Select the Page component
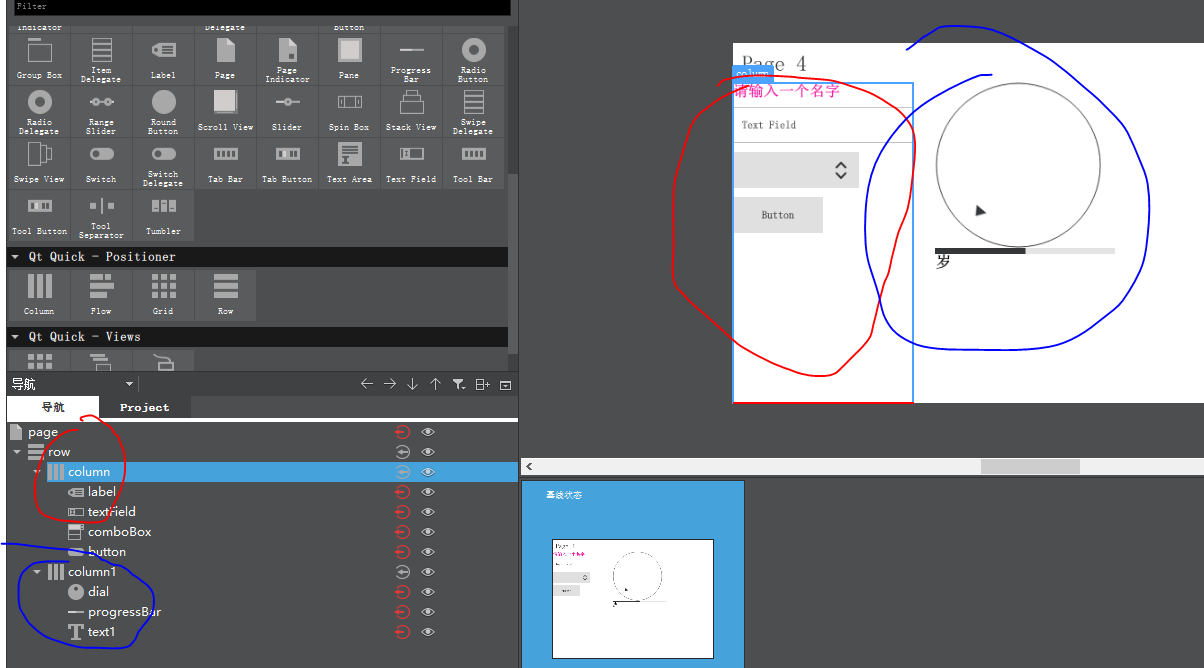1204x668 pixels. (x=225, y=59)
